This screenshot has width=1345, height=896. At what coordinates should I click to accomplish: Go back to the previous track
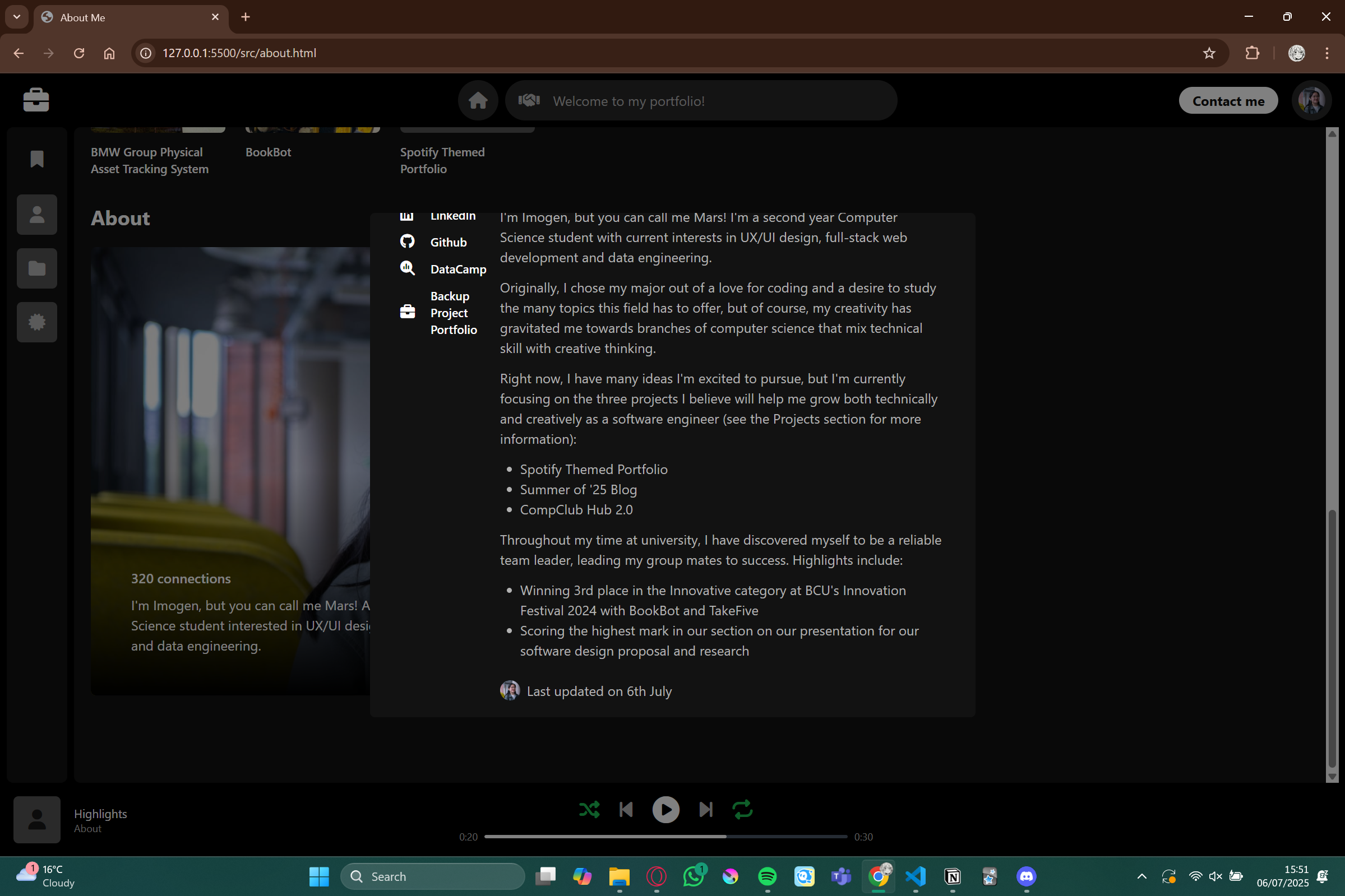point(626,809)
